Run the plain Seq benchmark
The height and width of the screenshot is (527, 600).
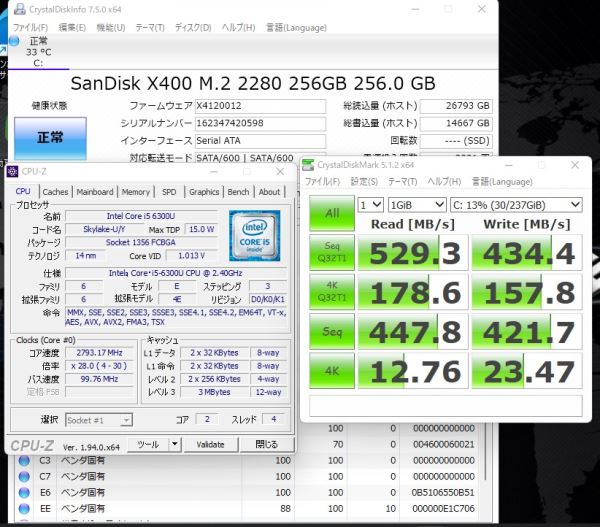332,331
